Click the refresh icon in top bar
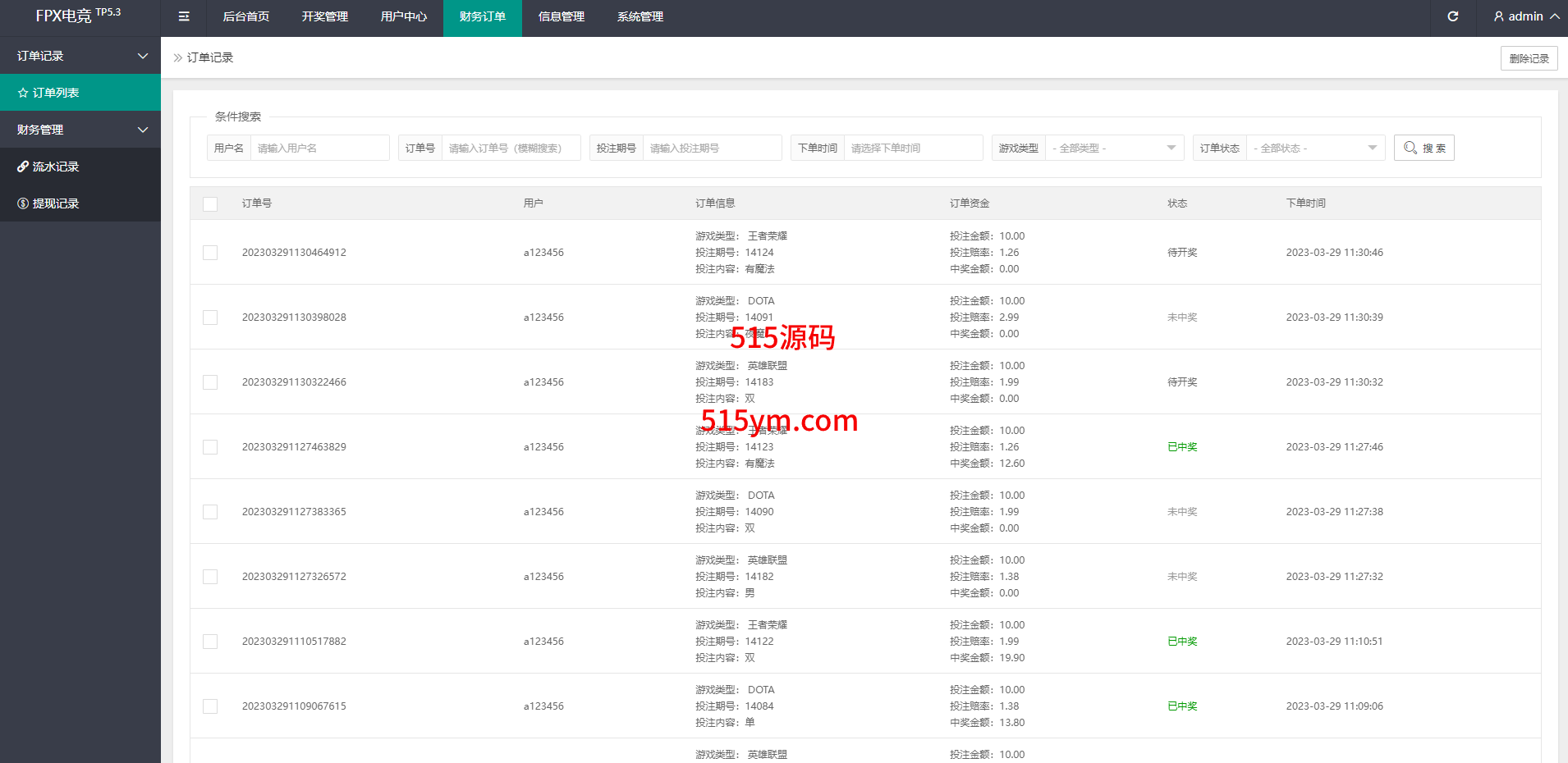This screenshot has height=763, width=1568. (1452, 16)
